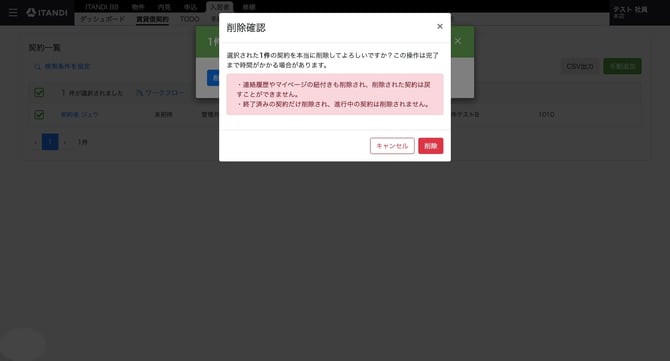Confirm deletion with the red 削除 button
Image resolution: width=670 pixels, height=361 pixels.
tap(430, 146)
